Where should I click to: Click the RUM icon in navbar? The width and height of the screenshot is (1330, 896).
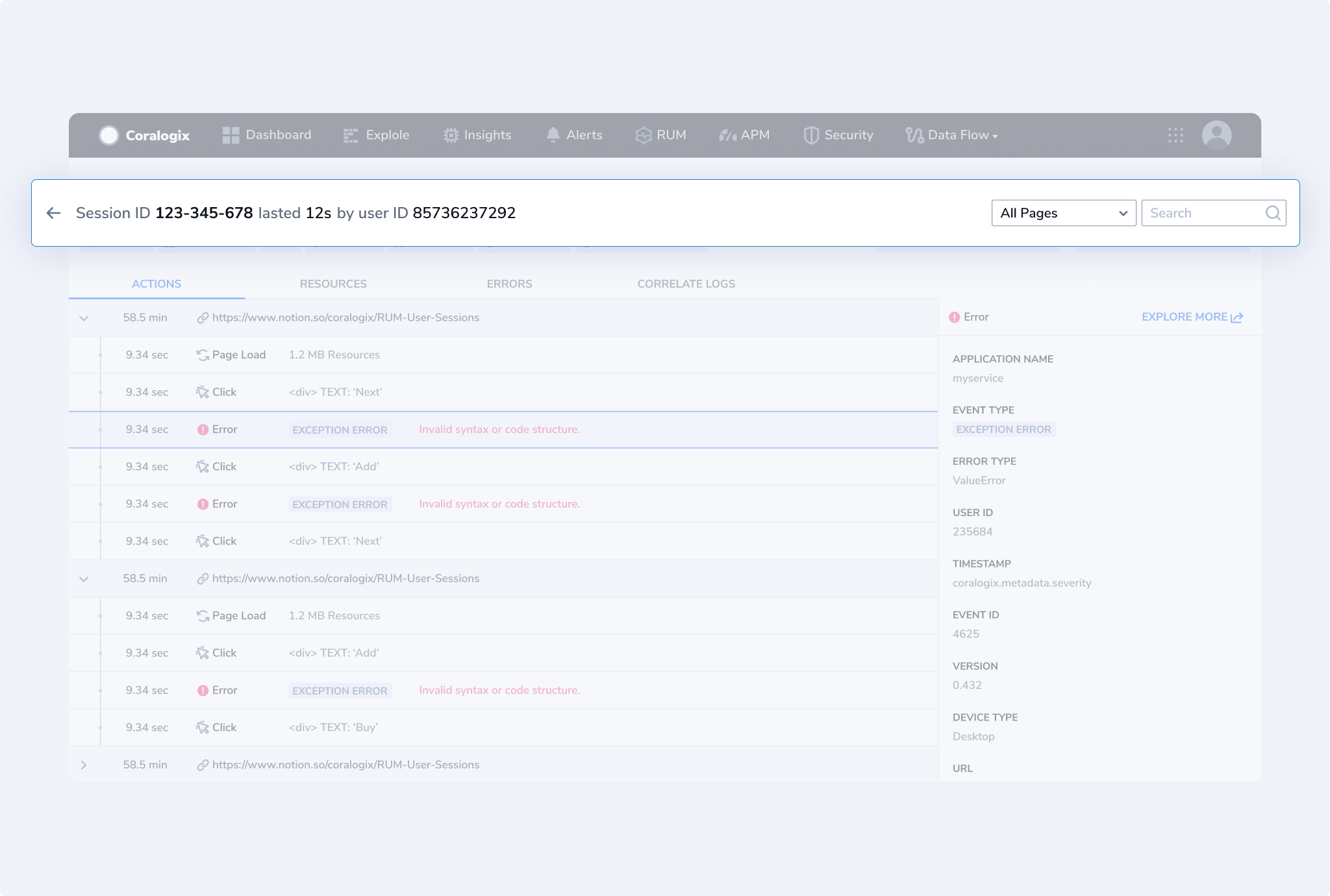tap(643, 135)
